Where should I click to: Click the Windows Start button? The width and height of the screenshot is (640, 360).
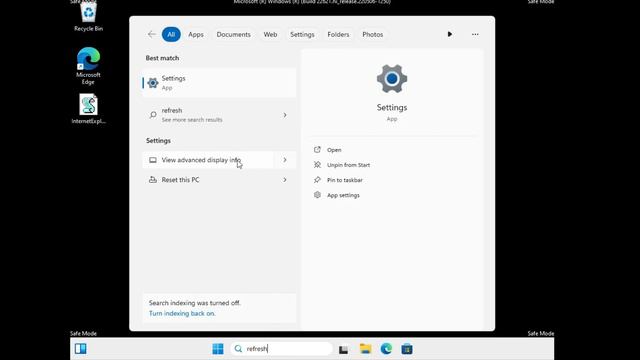(218, 349)
